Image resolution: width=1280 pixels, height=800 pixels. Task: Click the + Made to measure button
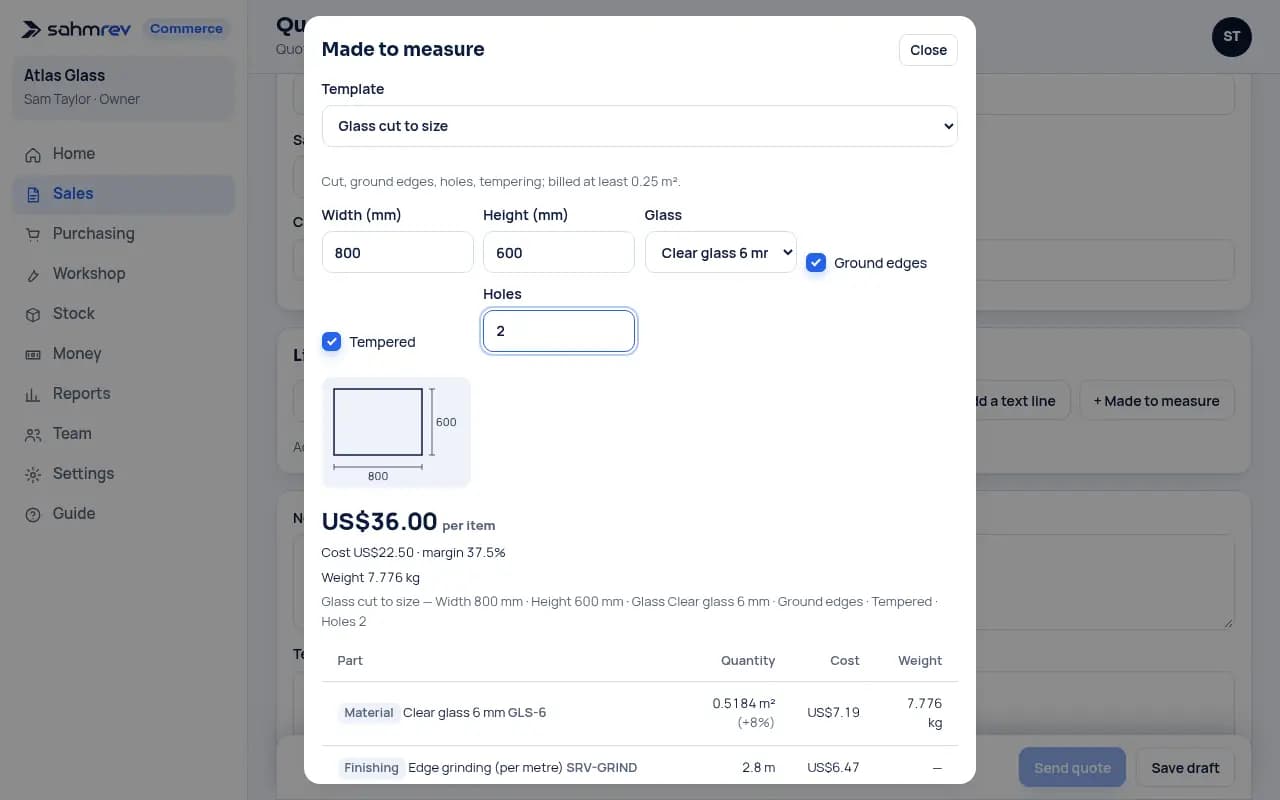[1157, 401]
